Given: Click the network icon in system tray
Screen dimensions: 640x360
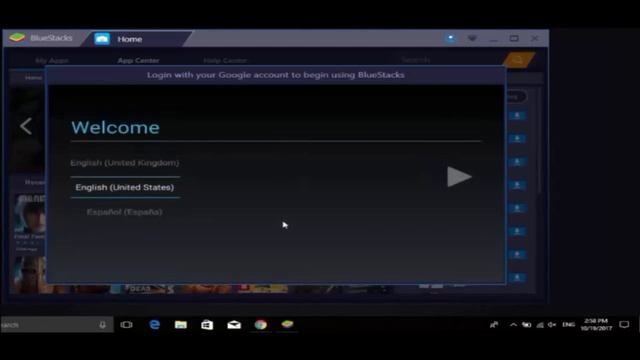Looking at the screenshot, I should click(x=540, y=325).
